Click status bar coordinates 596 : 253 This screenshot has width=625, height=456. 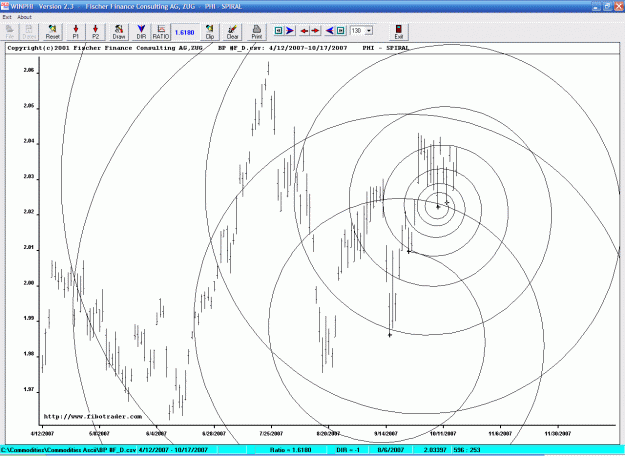click(467, 450)
